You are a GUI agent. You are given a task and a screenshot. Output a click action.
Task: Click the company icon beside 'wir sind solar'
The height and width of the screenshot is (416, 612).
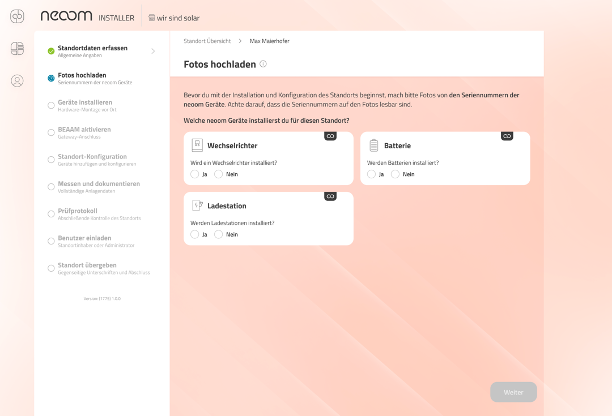151,18
